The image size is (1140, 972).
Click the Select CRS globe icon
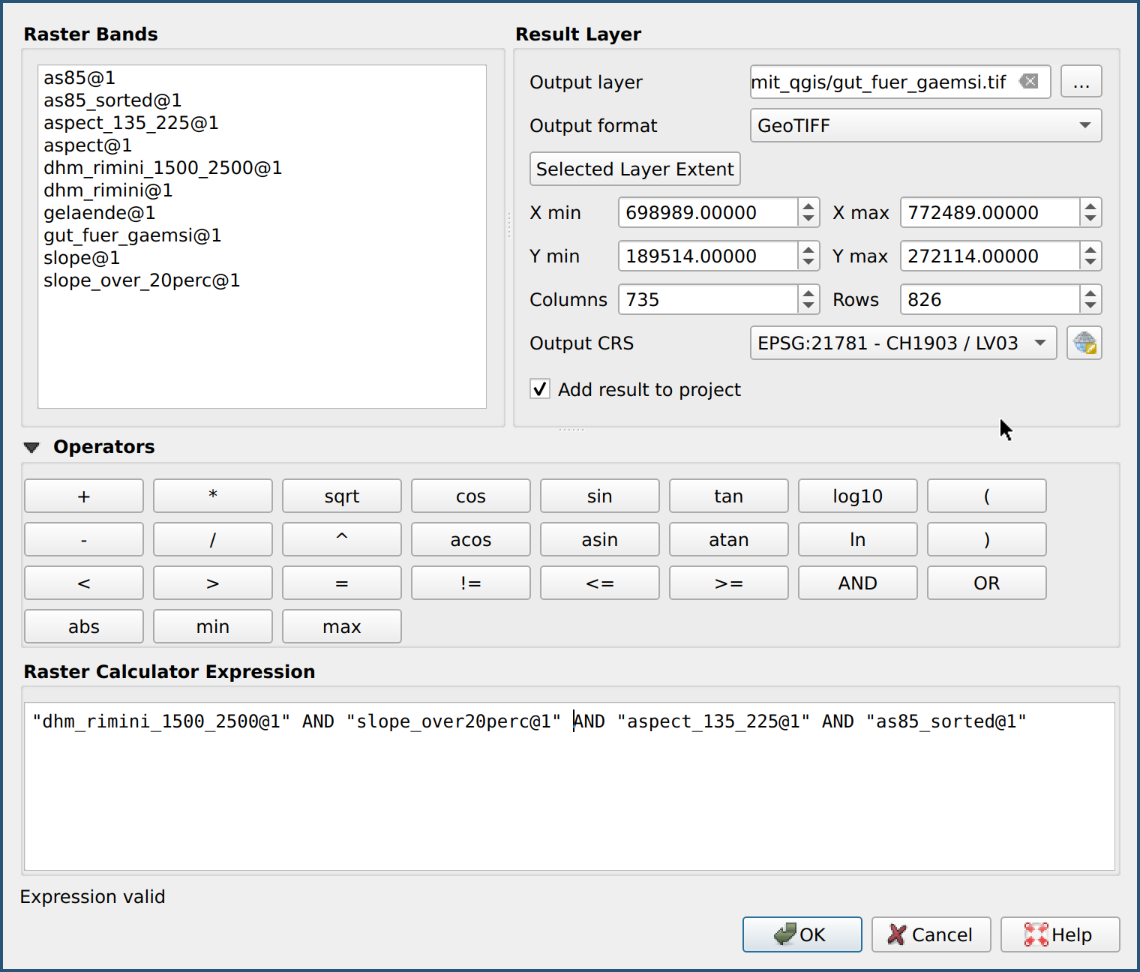(1084, 343)
